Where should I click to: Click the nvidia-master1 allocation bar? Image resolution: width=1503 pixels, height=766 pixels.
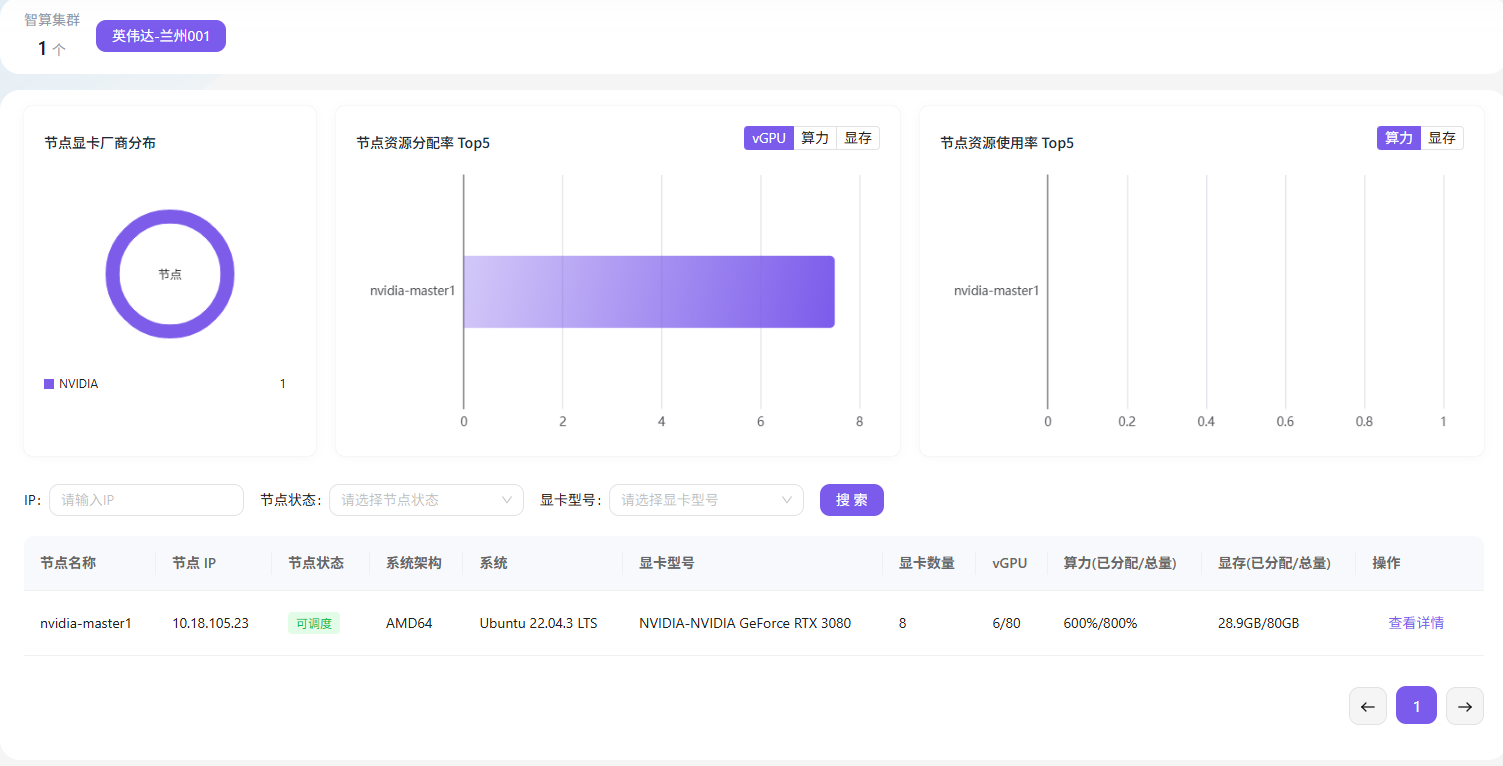pyautogui.click(x=648, y=292)
